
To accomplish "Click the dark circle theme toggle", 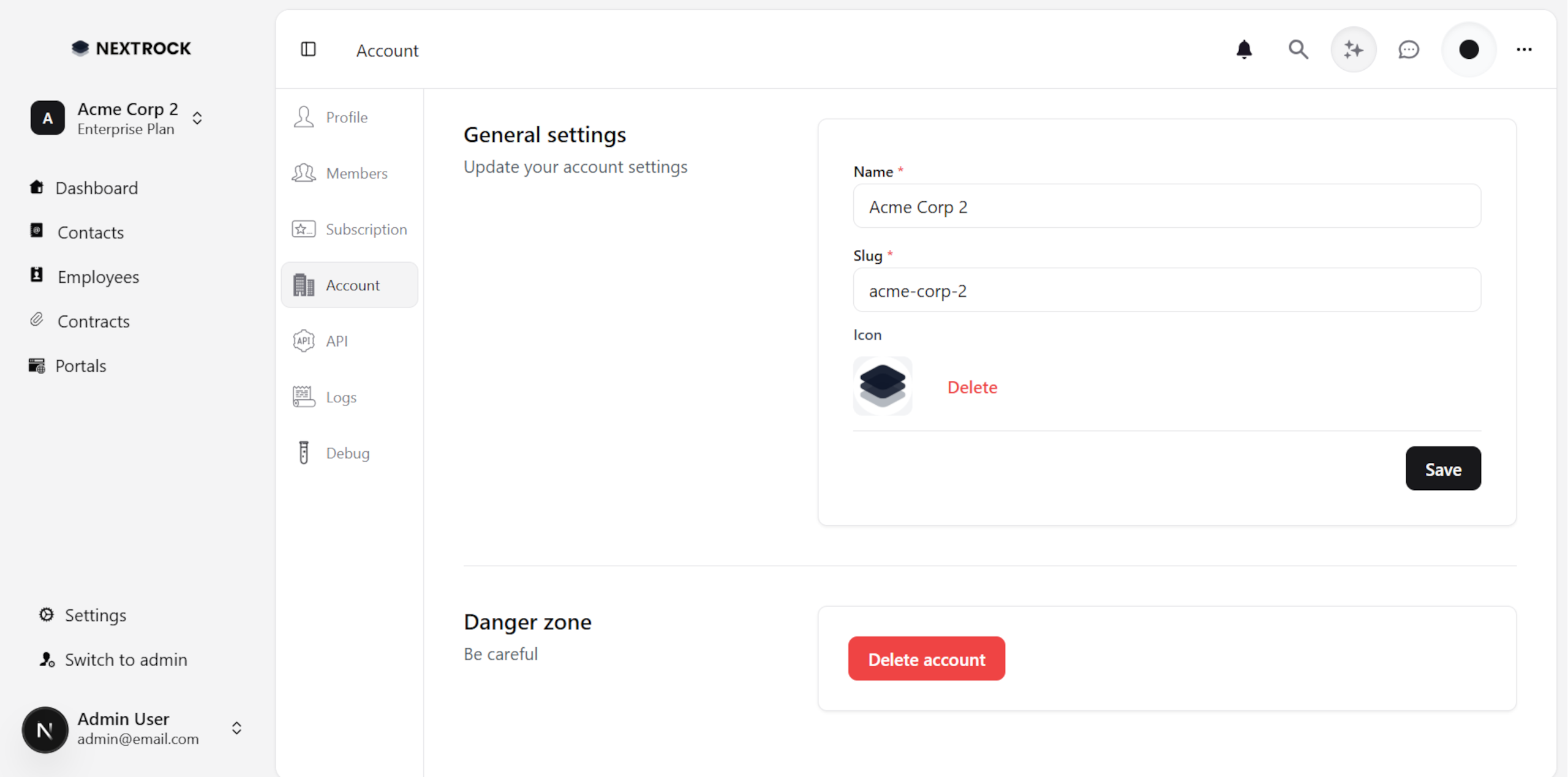I will (x=1468, y=50).
